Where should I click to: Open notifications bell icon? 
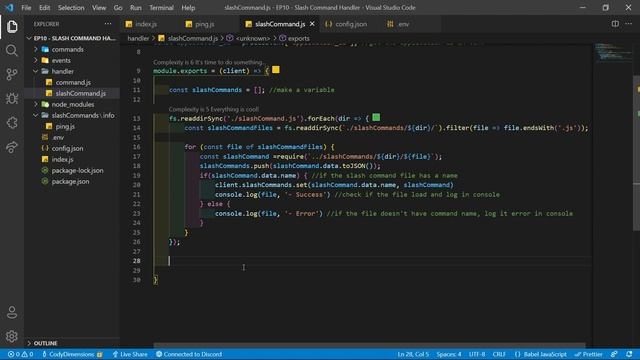[x=629, y=354]
